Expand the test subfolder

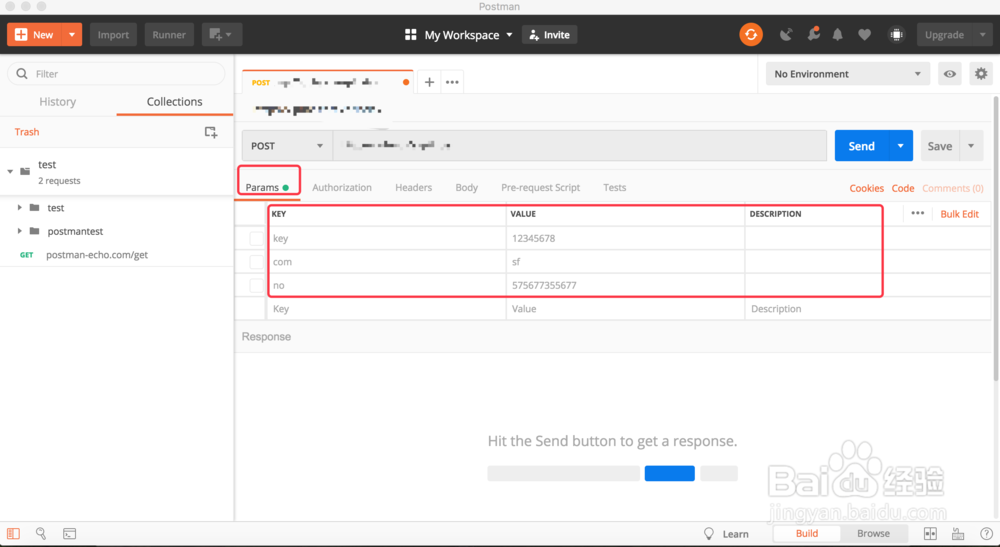tap(19, 208)
